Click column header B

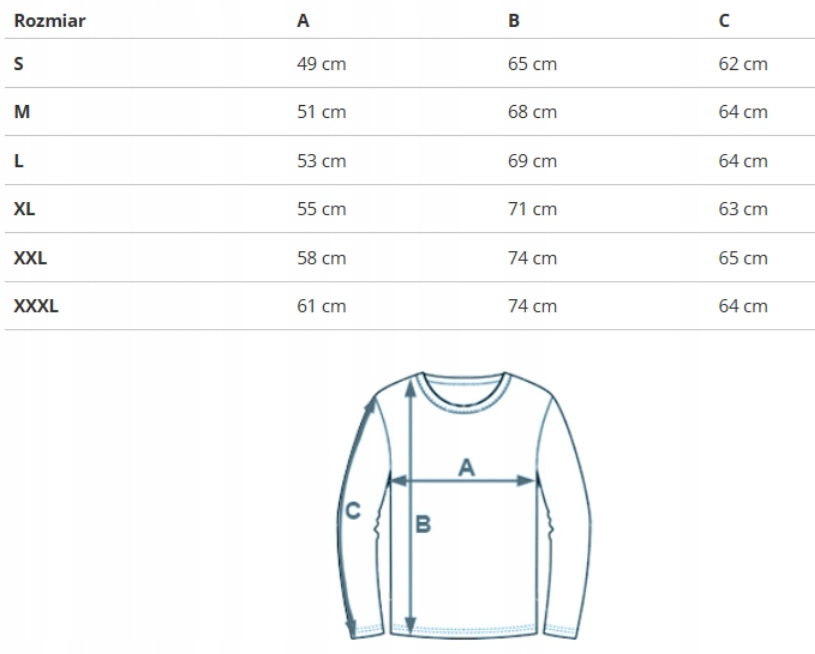513,20
